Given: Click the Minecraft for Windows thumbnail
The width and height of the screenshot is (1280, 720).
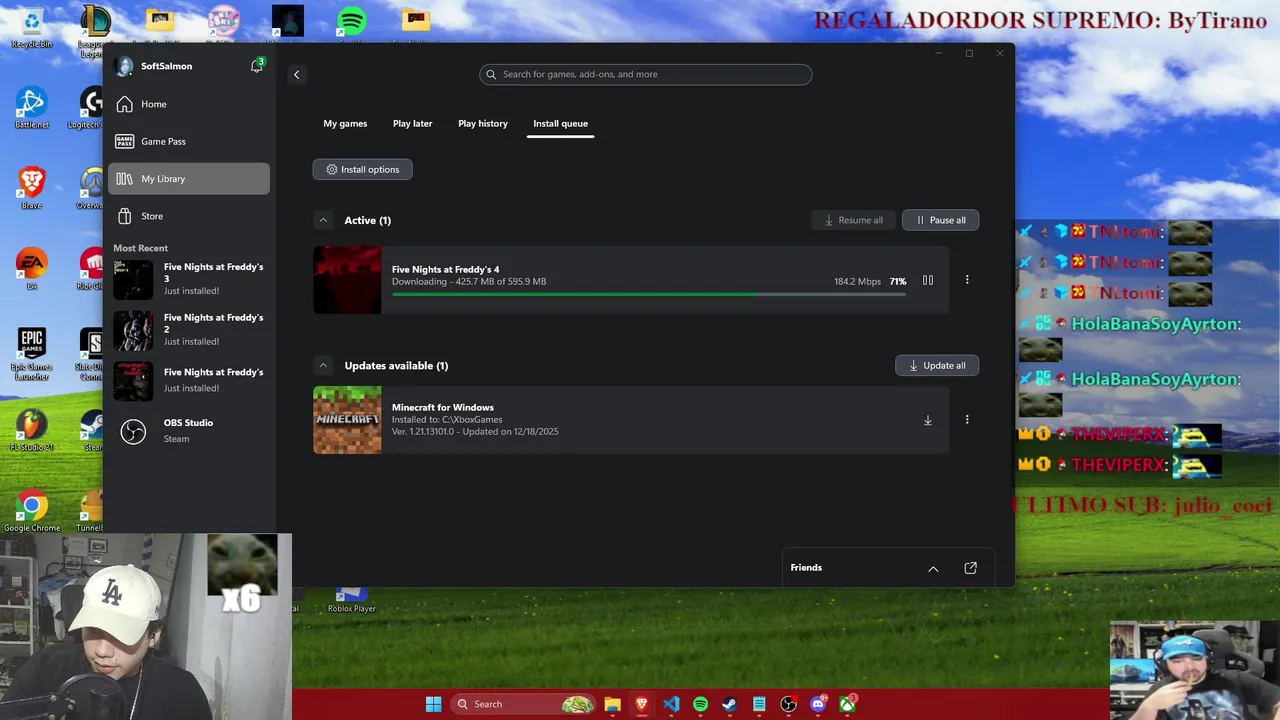Looking at the screenshot, I should [x=347, y=420].
